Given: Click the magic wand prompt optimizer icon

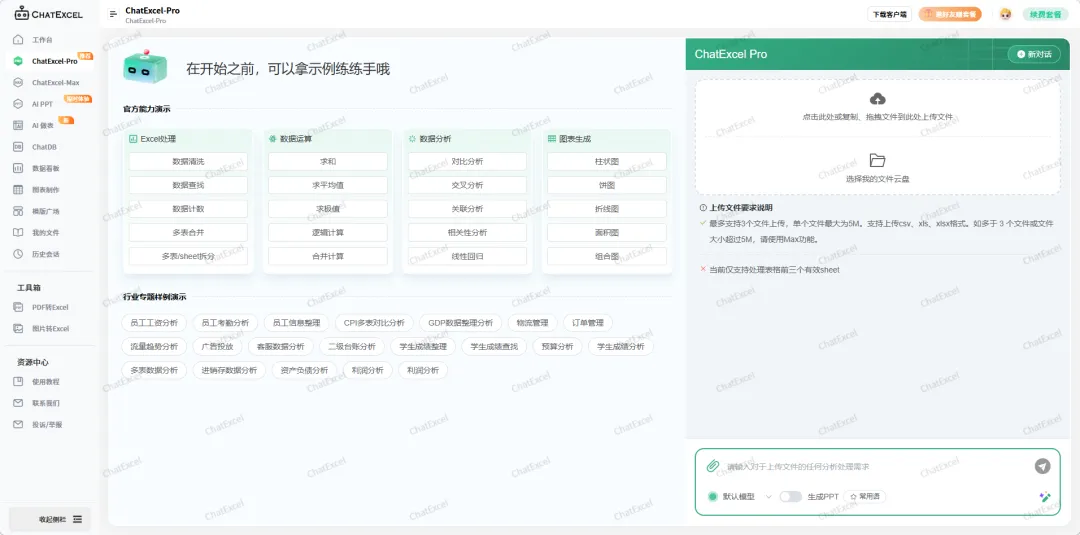Looking at the screenshot, I should point(1045,496).
